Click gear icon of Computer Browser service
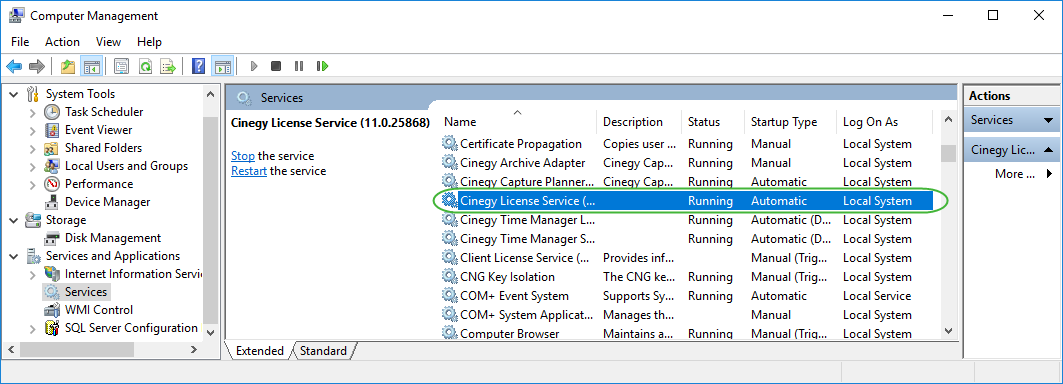This screenshot has width=1063, height=384. coord(449,333)
